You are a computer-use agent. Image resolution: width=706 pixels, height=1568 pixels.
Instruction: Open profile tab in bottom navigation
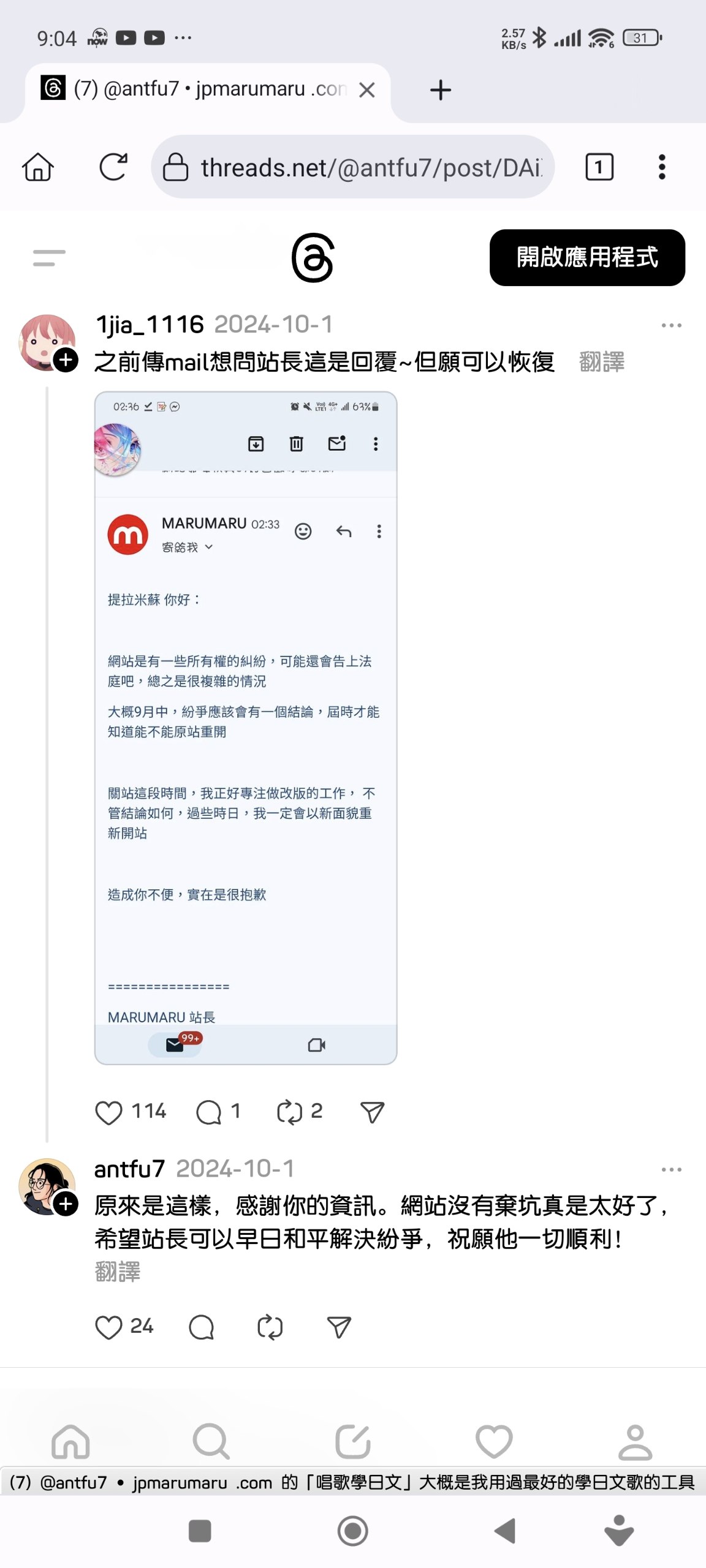636,1442
